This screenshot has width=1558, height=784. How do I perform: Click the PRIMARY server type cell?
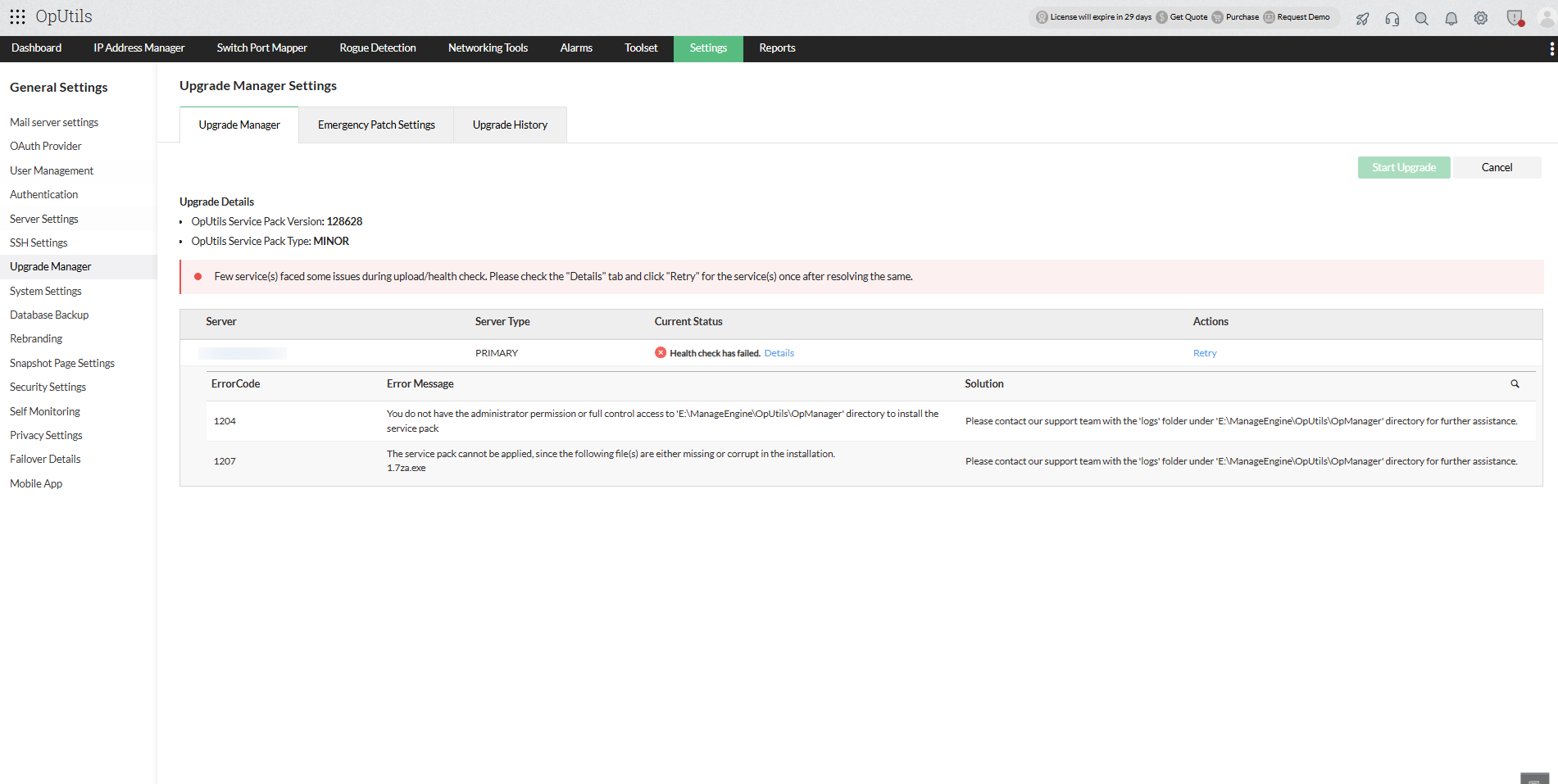(497, 353)
